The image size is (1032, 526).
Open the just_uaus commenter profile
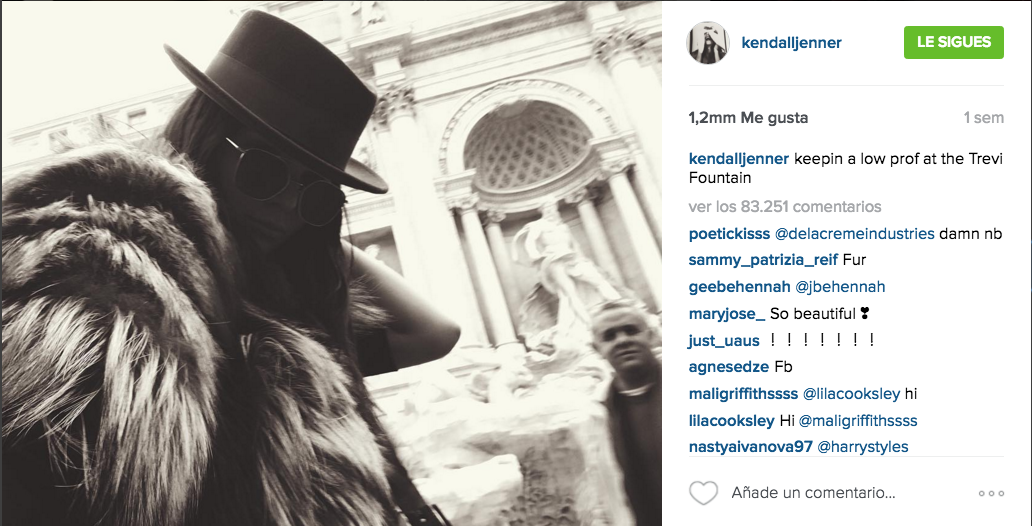pyautogui.click(x=724, y=341)
